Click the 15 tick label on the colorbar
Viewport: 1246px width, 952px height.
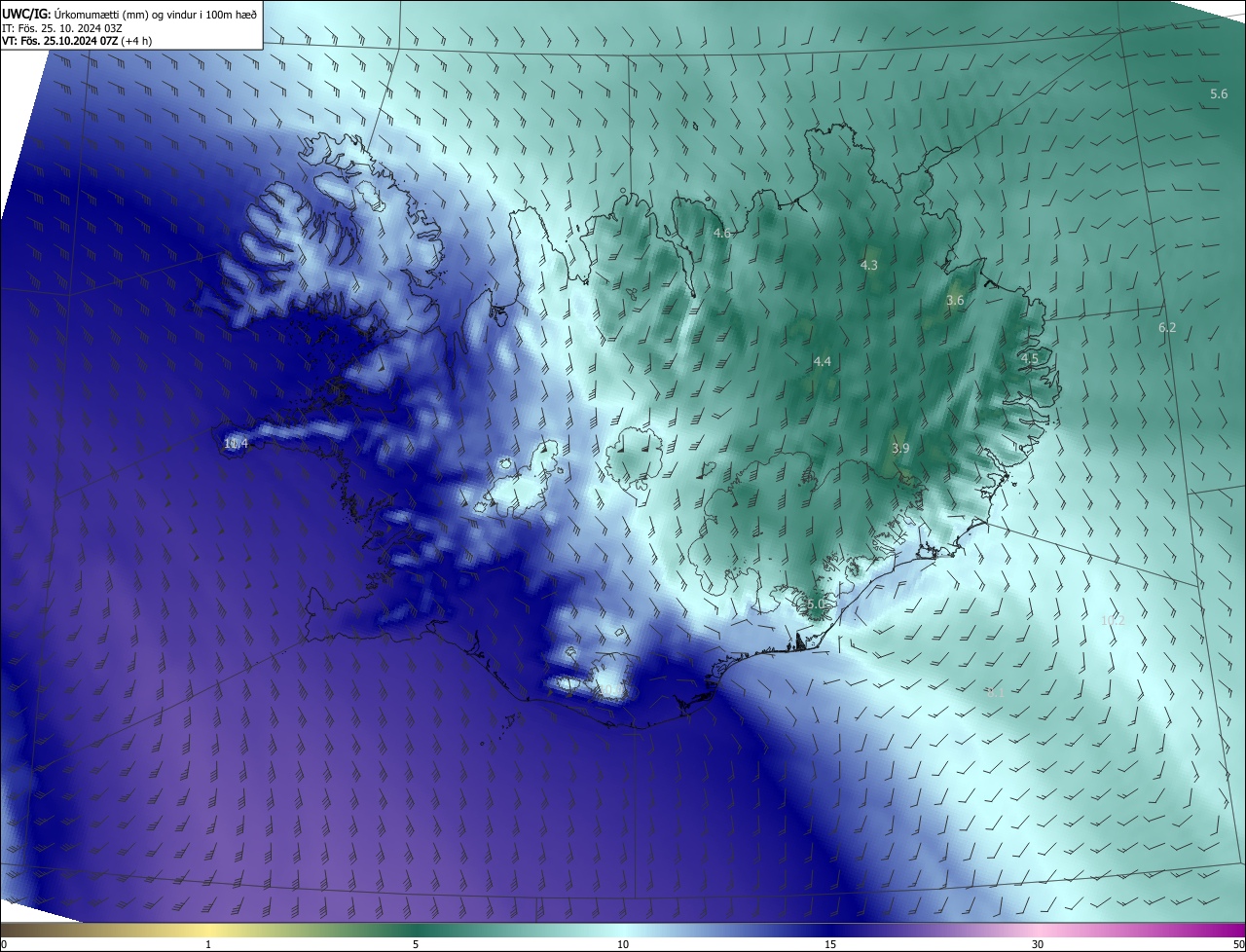click(830, 945)
